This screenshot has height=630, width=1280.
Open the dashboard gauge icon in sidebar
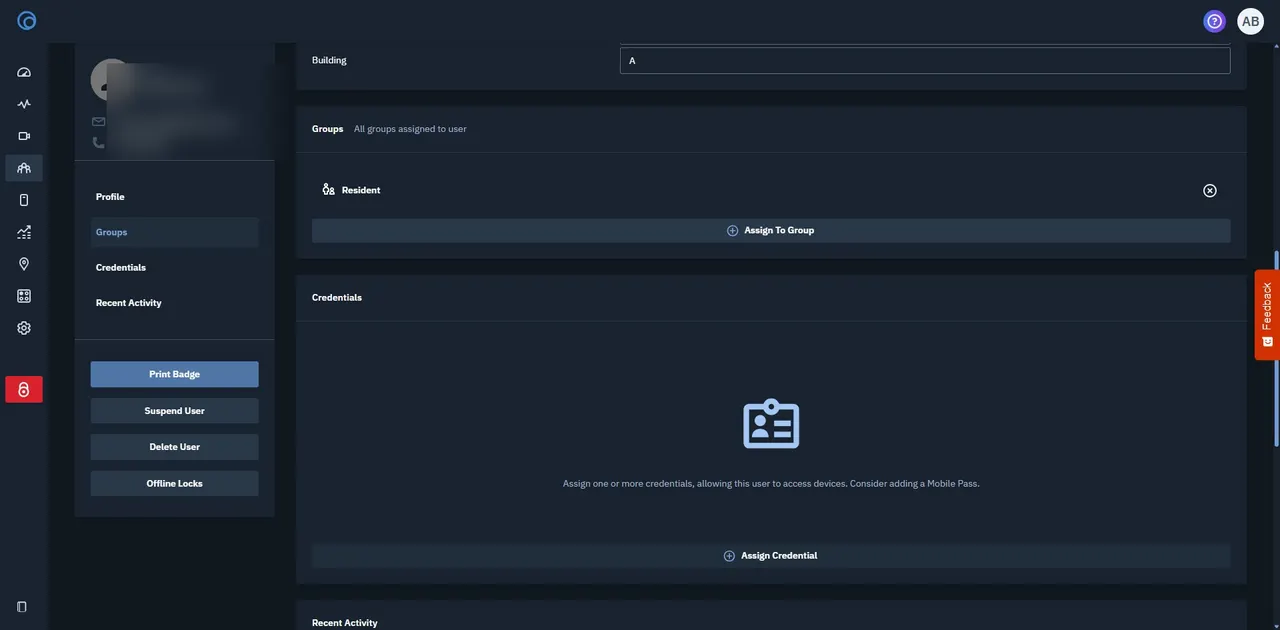[x=24, y=72]
